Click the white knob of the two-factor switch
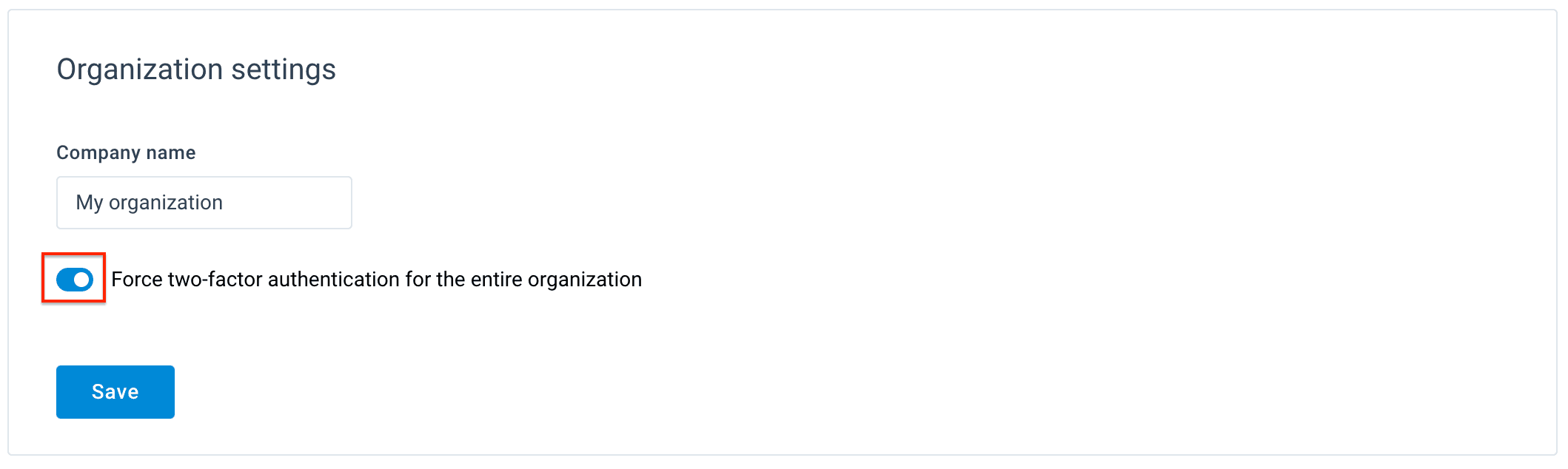The width and height of the screenshot is (1568, 469). pyautogui.click(x=81, y=280)
